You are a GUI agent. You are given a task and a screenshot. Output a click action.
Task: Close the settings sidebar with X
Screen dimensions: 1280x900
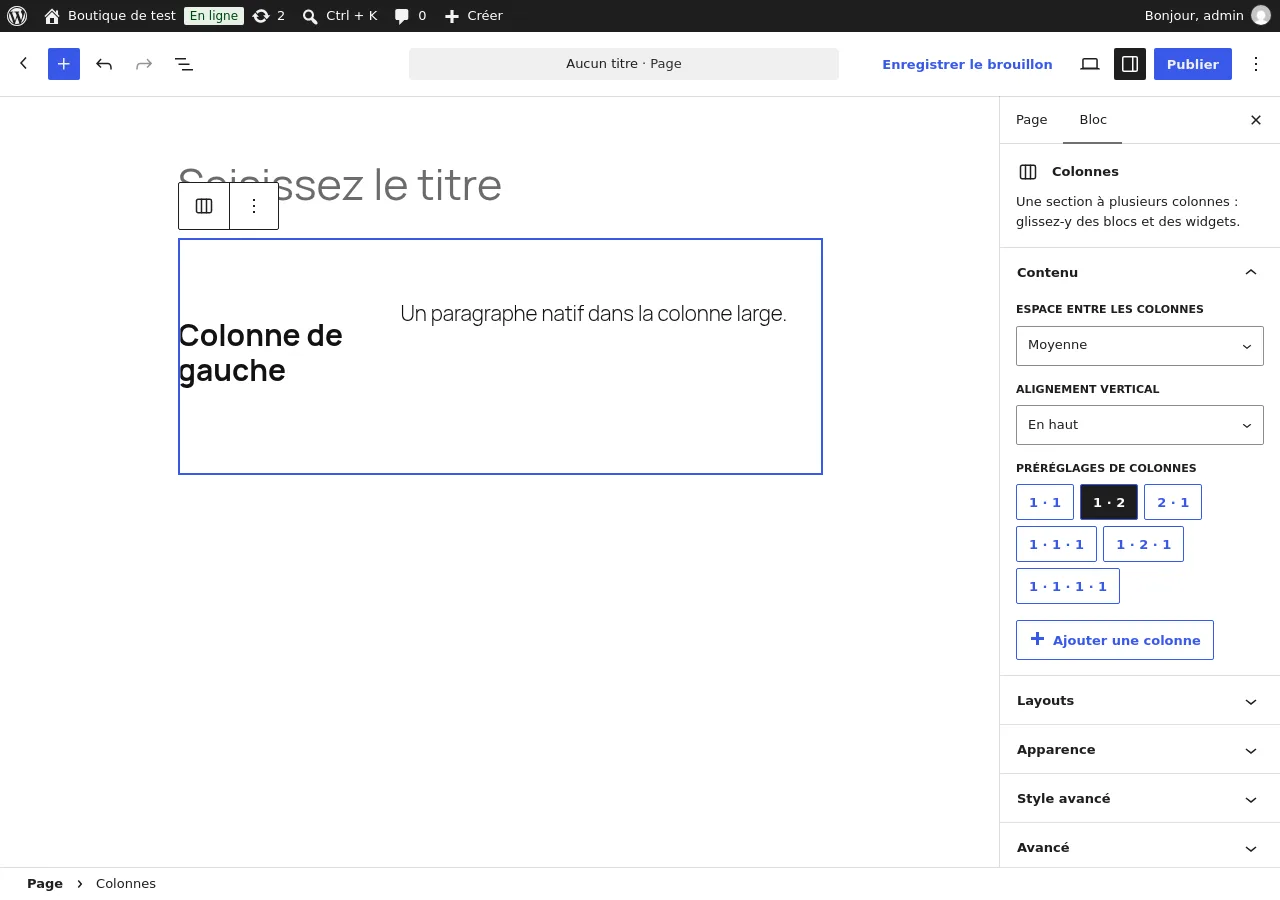point(1256,120)
